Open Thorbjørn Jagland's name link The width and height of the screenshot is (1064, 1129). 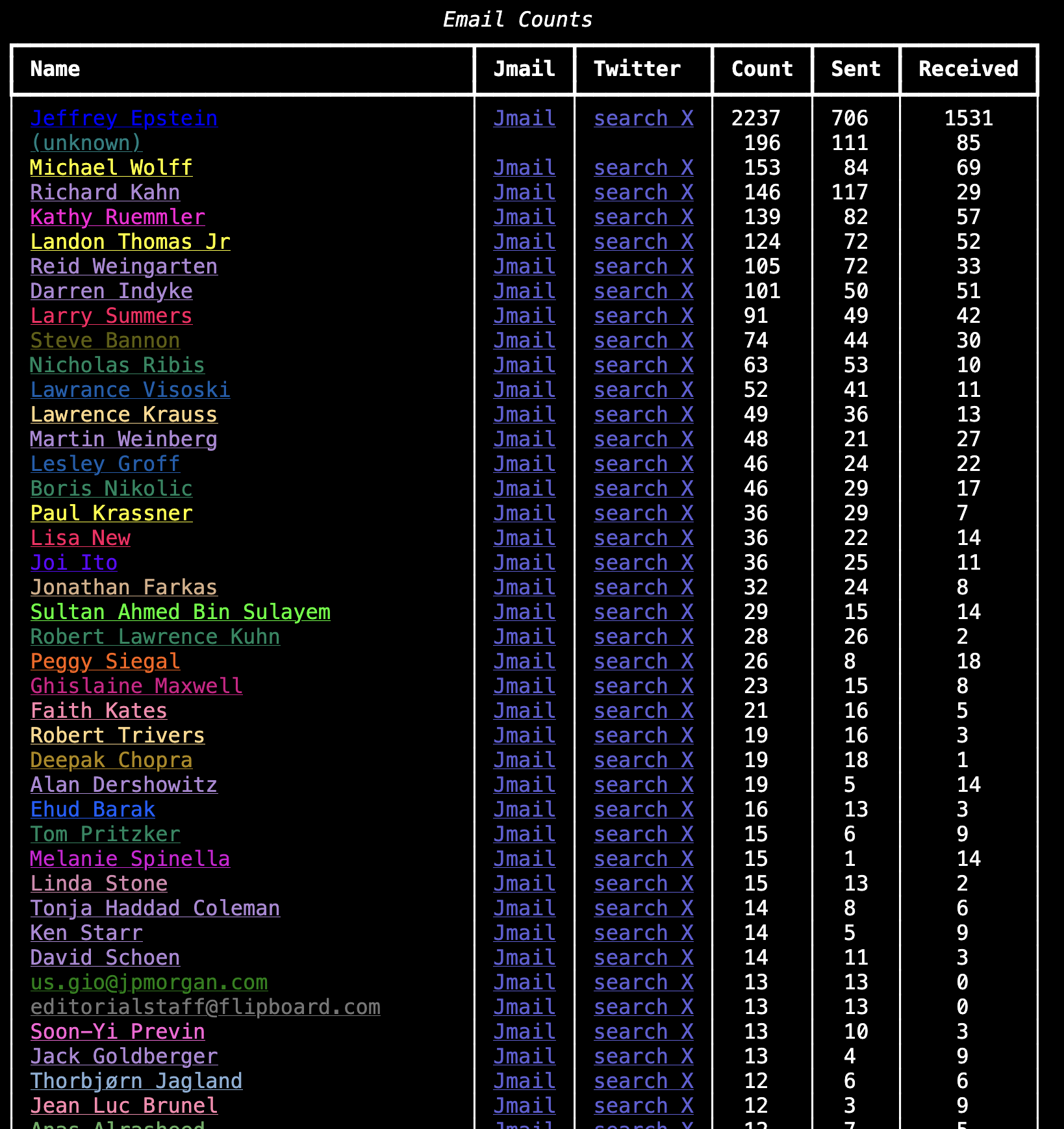click(136, 1081)
